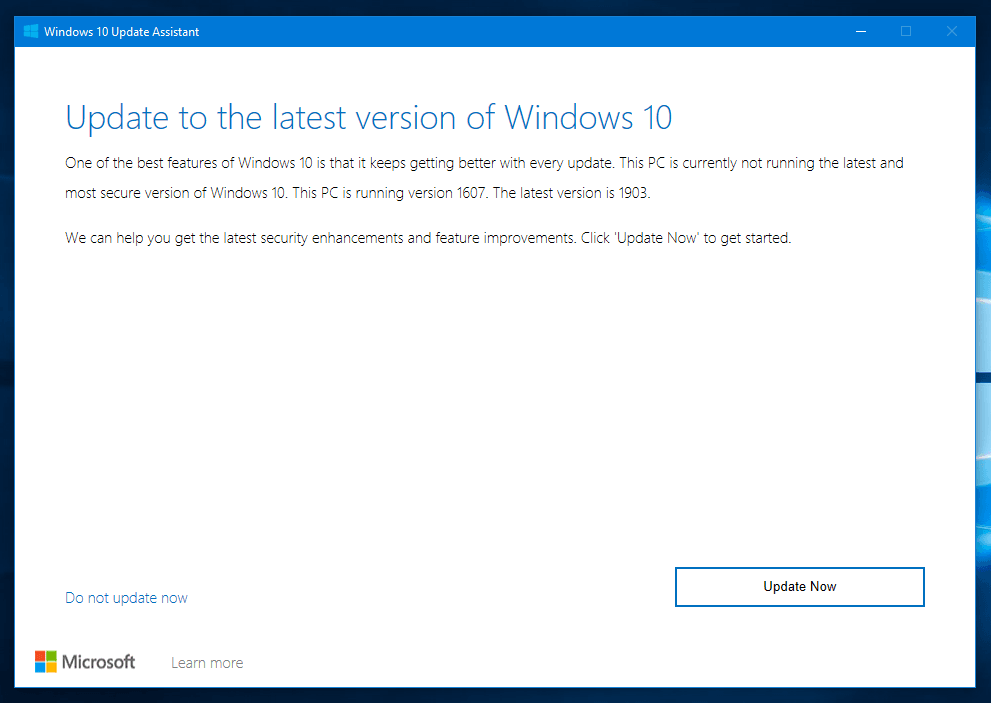
Task: Click the Windows logo in the title bar
Action: (x=31, y=32)
